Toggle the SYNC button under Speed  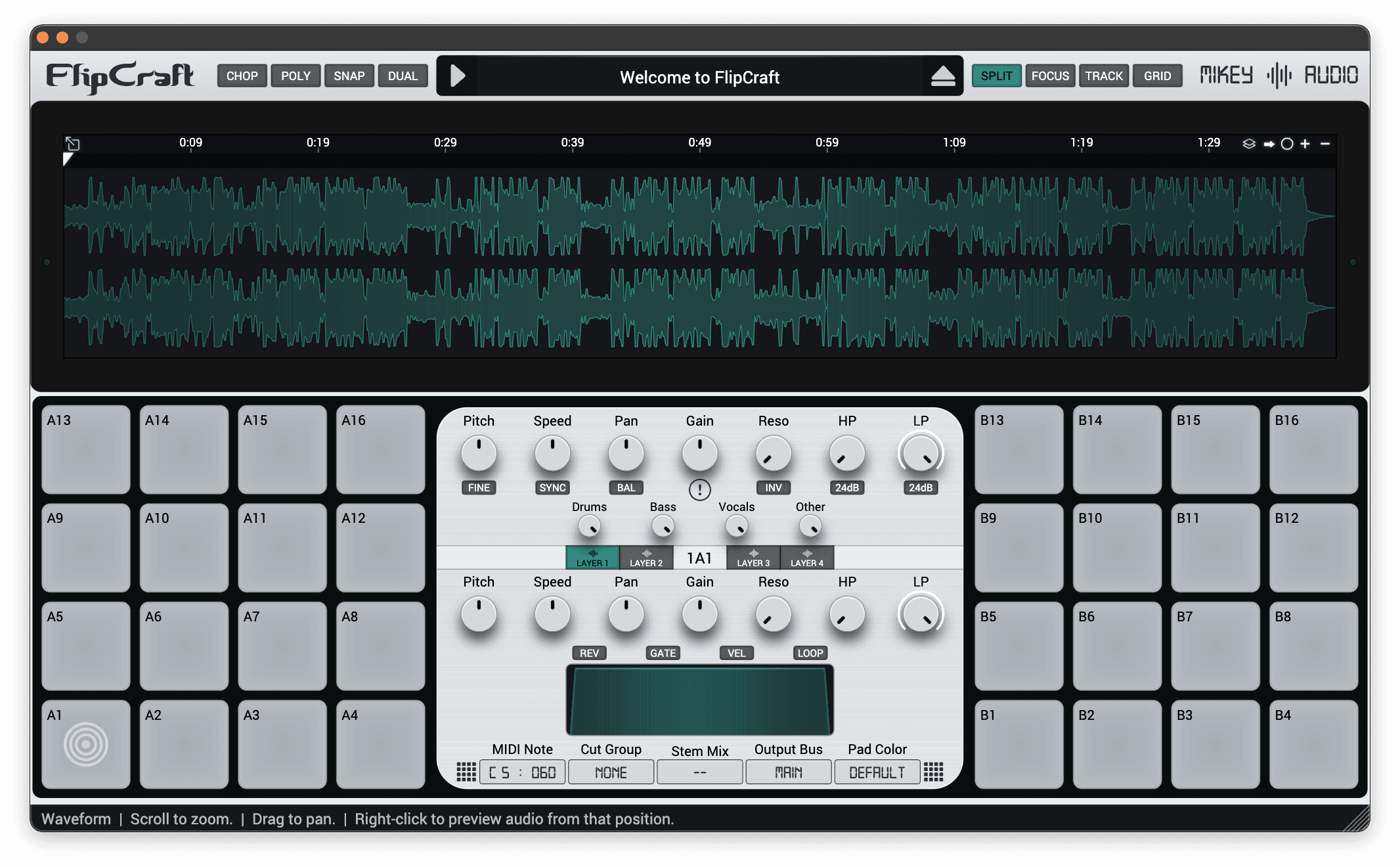552,487
